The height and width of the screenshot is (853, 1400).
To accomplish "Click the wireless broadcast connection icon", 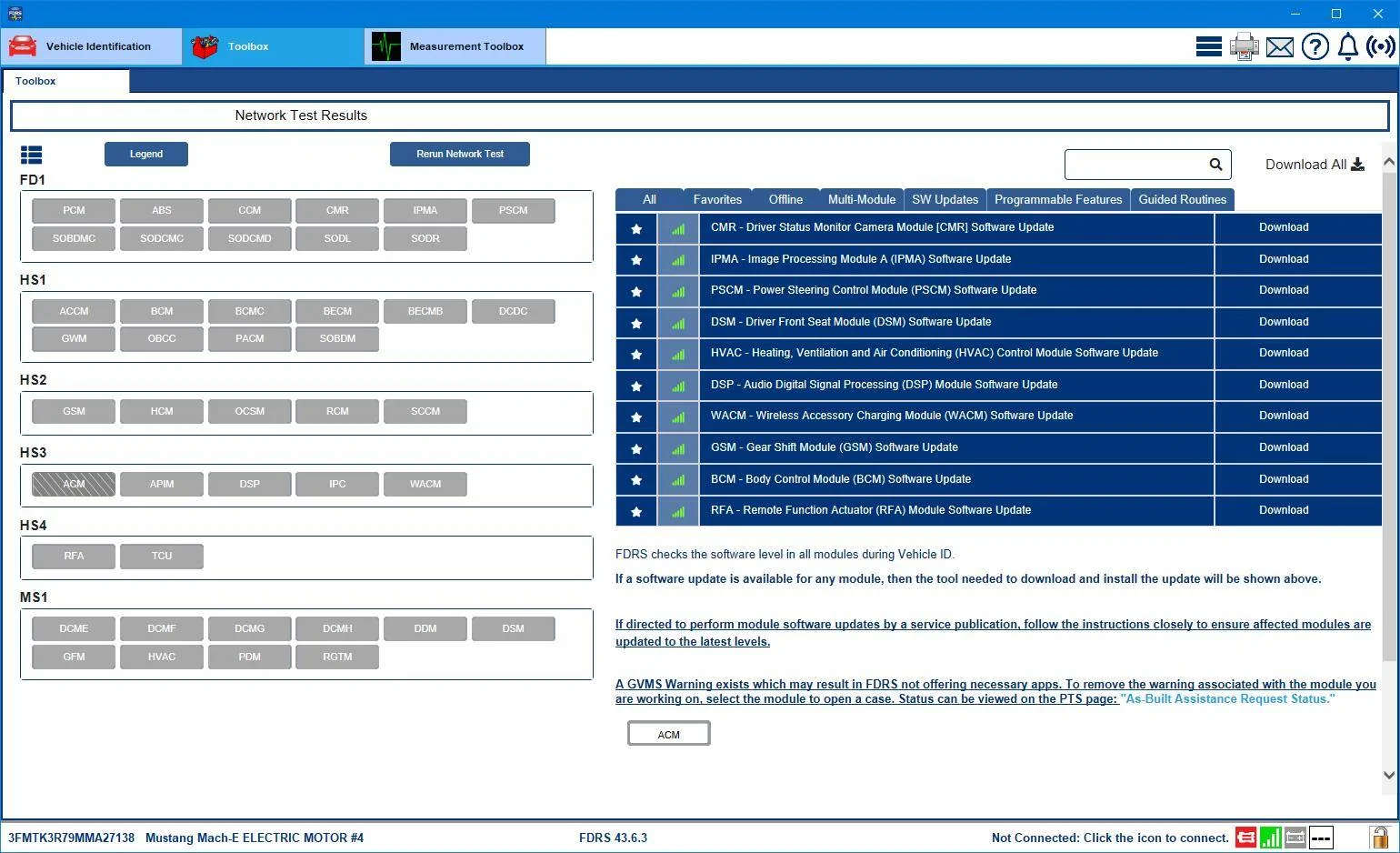I will pyautogui.click(x=1380, y=46).
